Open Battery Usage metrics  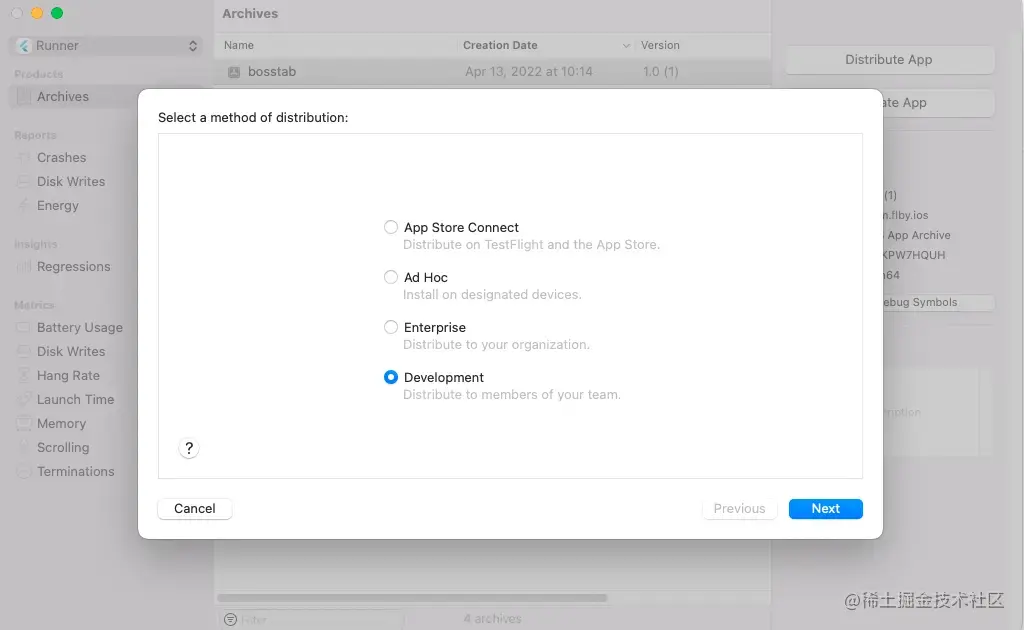[80, 328]
